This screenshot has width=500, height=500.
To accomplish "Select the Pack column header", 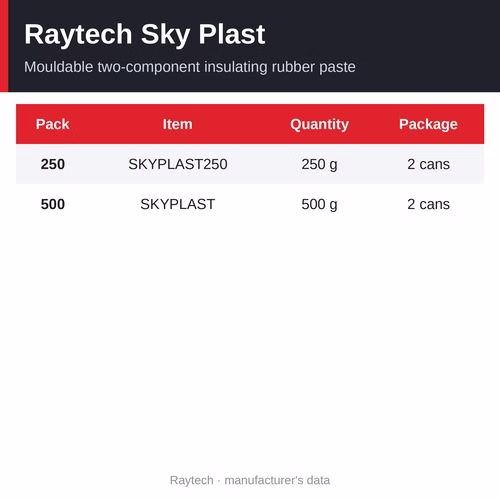I will [53, 124].
